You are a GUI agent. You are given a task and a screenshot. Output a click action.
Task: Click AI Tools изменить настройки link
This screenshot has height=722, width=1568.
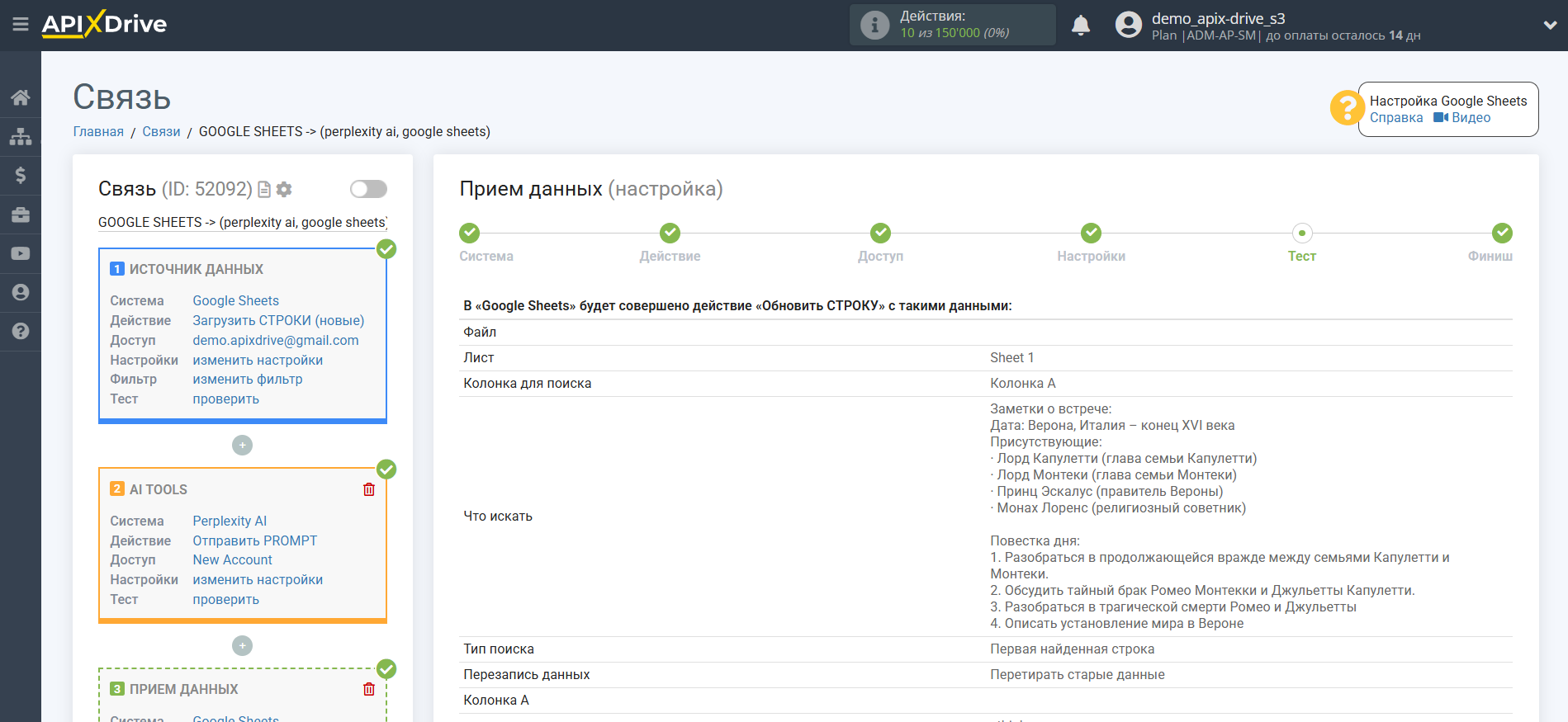pyautogui.click(x=258, y=580)
